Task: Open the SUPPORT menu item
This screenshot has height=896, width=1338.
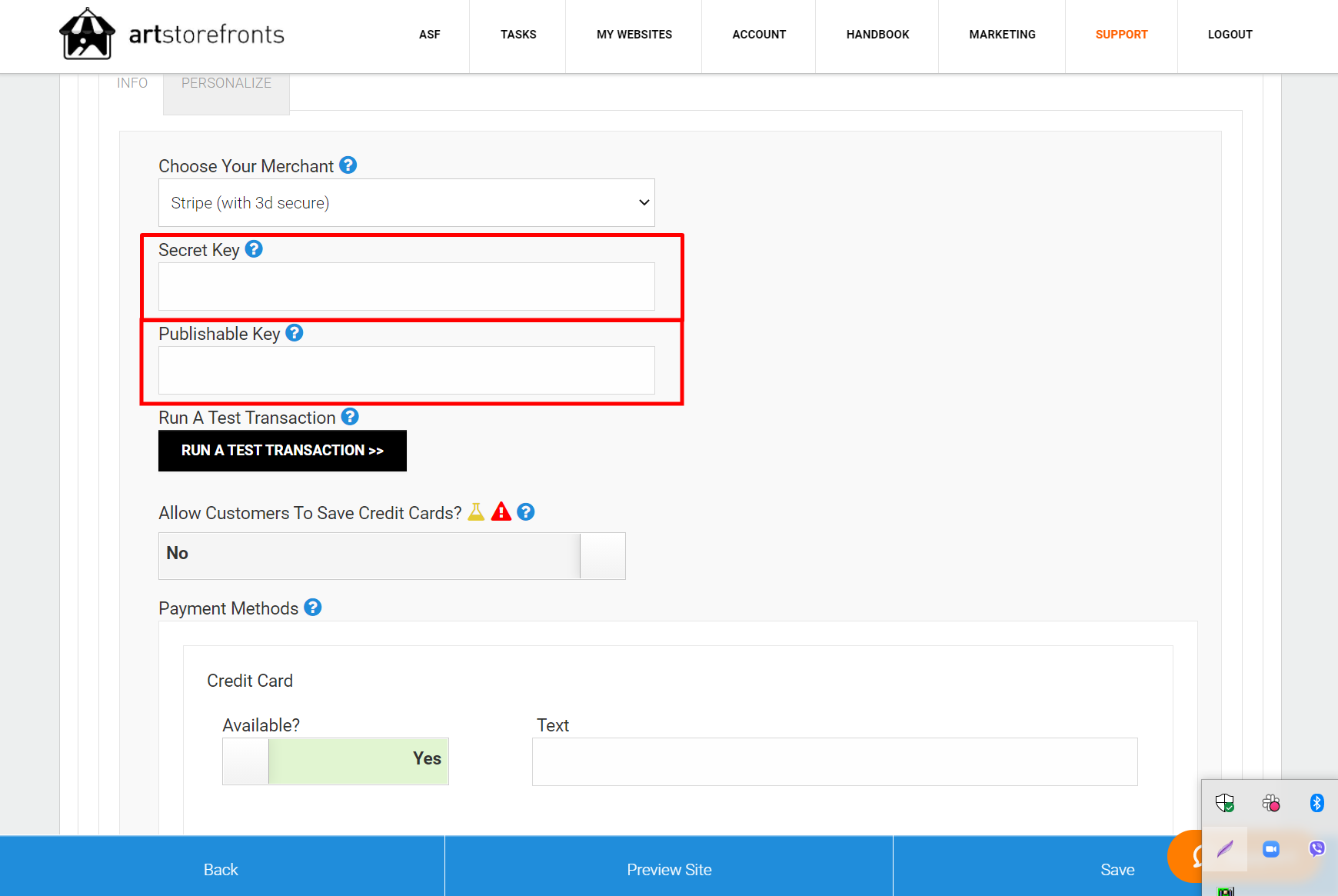Action: point(1120,35)
